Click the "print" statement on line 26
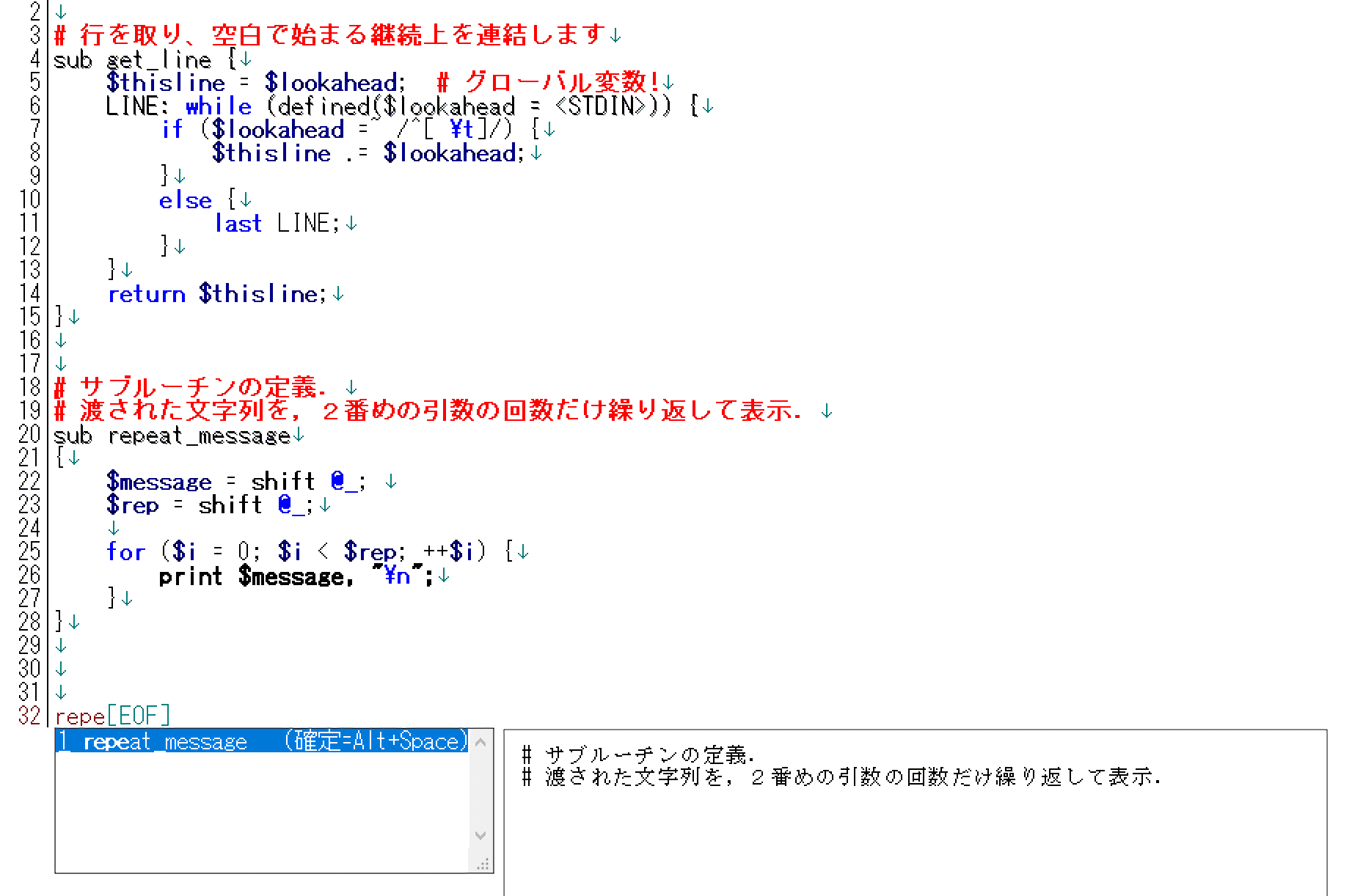The height and width of the screenshot is (896, 1363). pos(190,576)
